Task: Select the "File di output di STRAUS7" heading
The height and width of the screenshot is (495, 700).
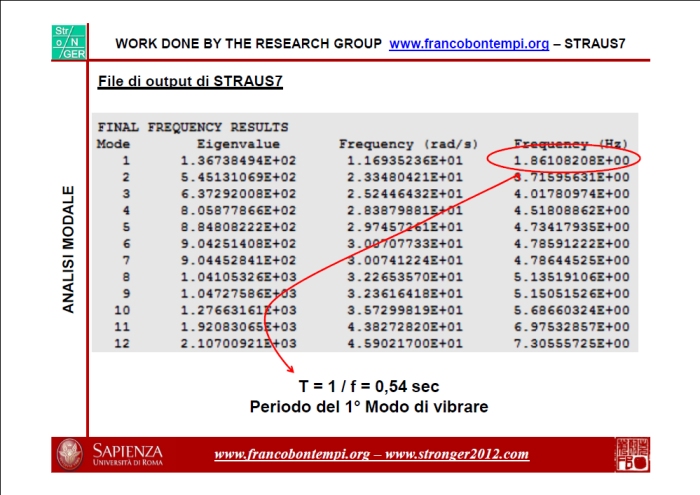Action: (x=190, y=80)
